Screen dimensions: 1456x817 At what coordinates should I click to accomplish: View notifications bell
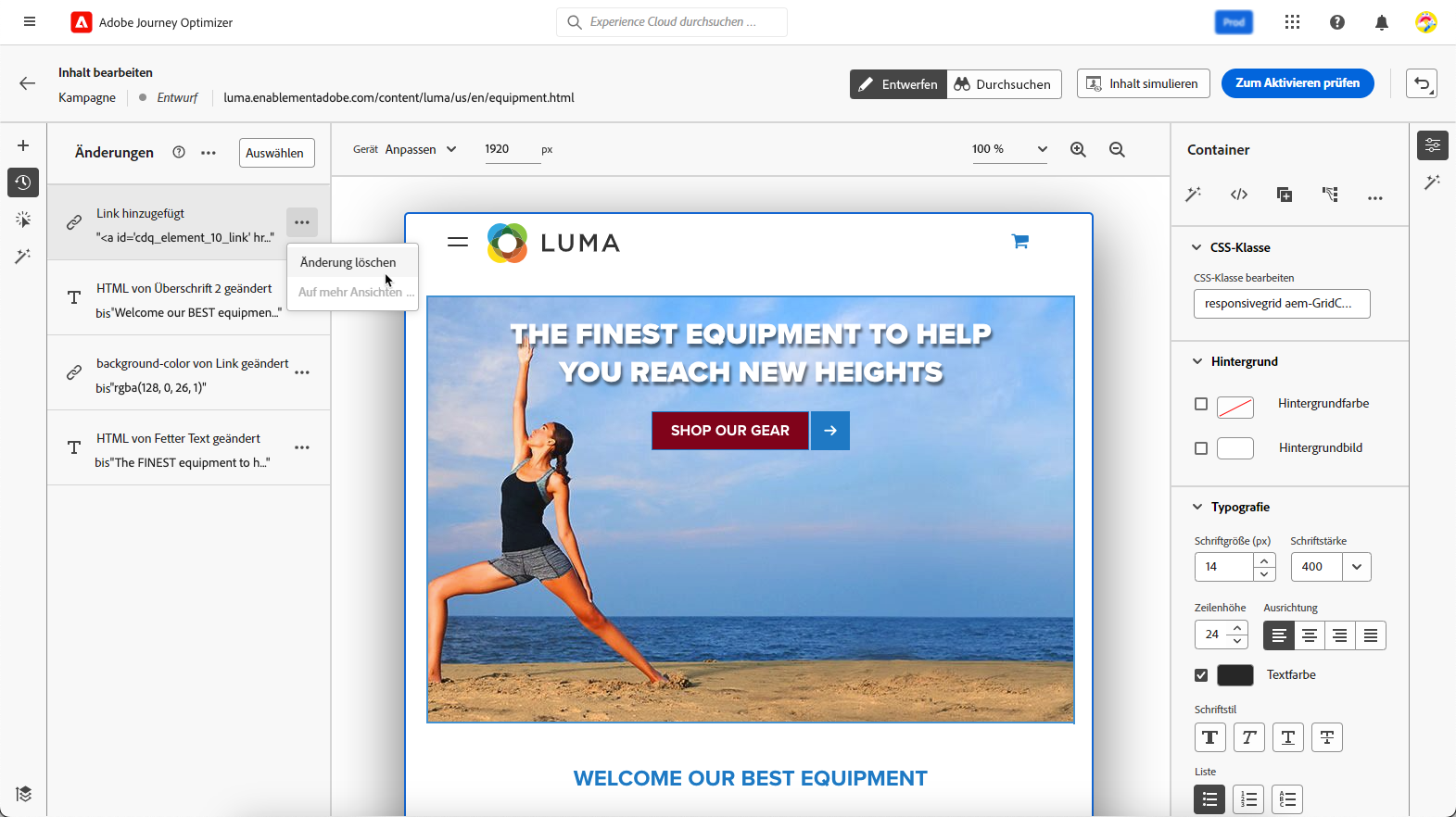(1382, 22)
